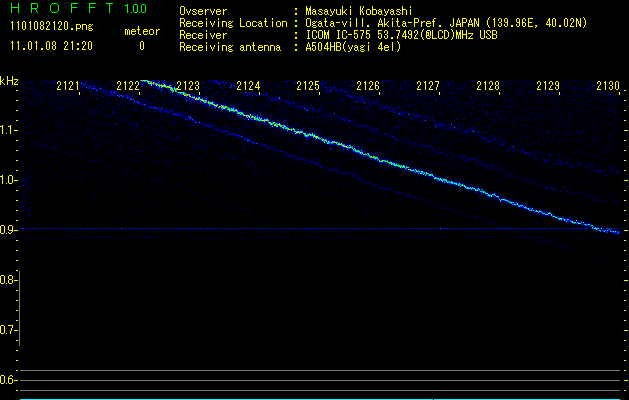Click the 2122 time marker

click(x=128, y=86)
